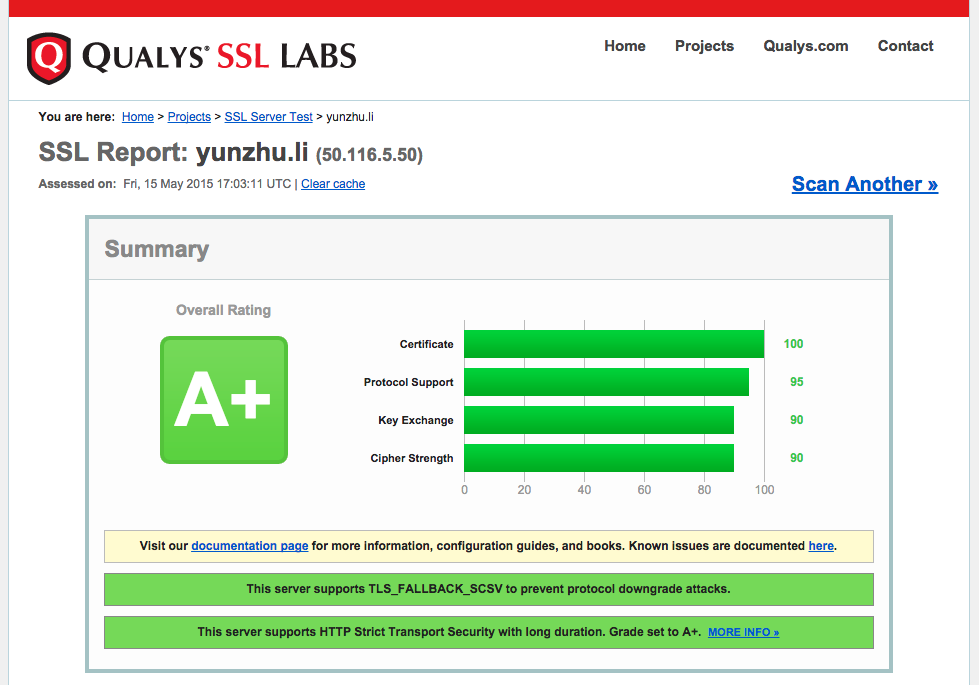
Task: Click the Certificate score bar
Action: click(x=614, y=344)
